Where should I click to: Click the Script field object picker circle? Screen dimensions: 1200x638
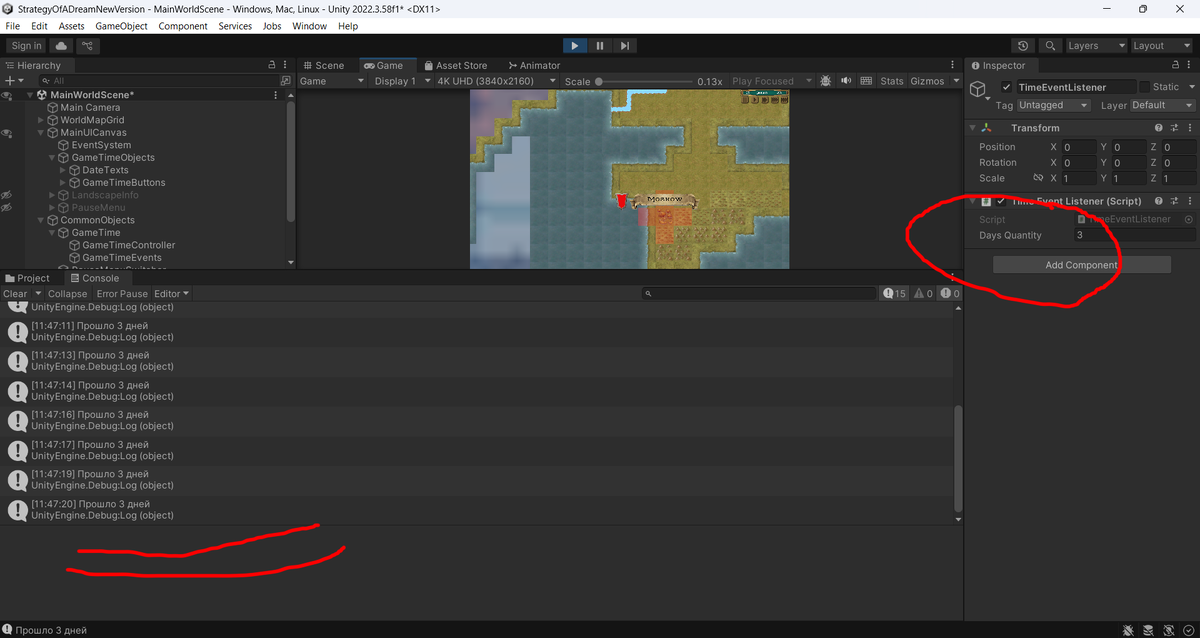1189,219
